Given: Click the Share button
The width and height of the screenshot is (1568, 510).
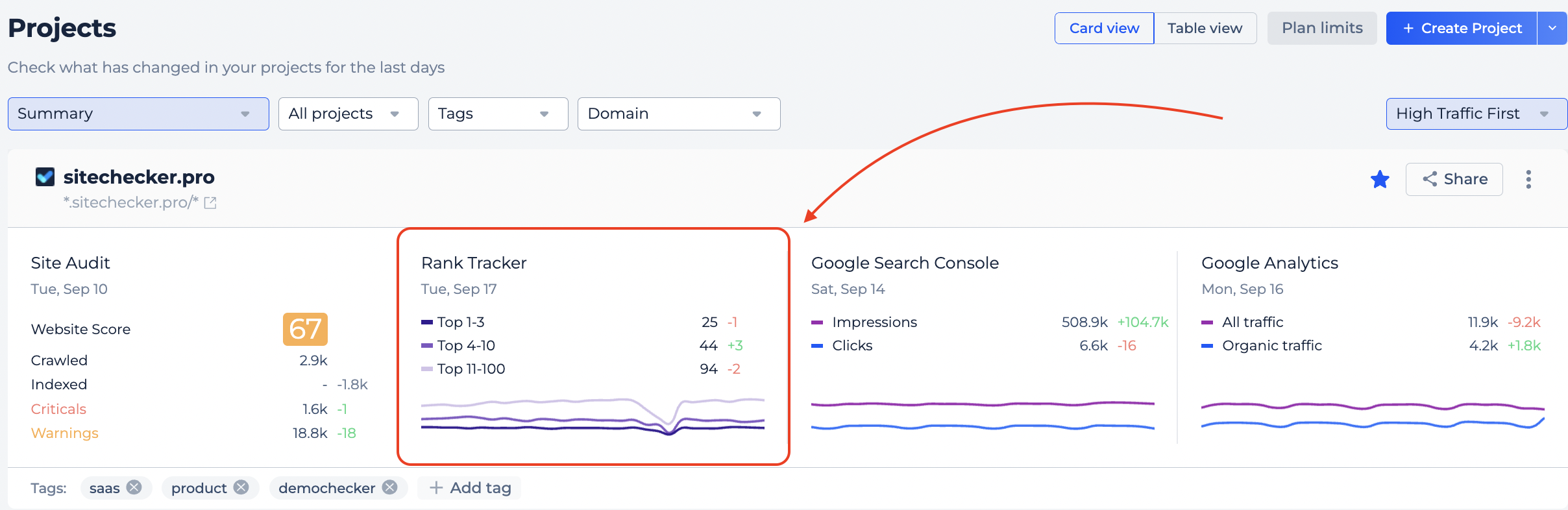Looking at the screenshot, I should [1454, 179].
